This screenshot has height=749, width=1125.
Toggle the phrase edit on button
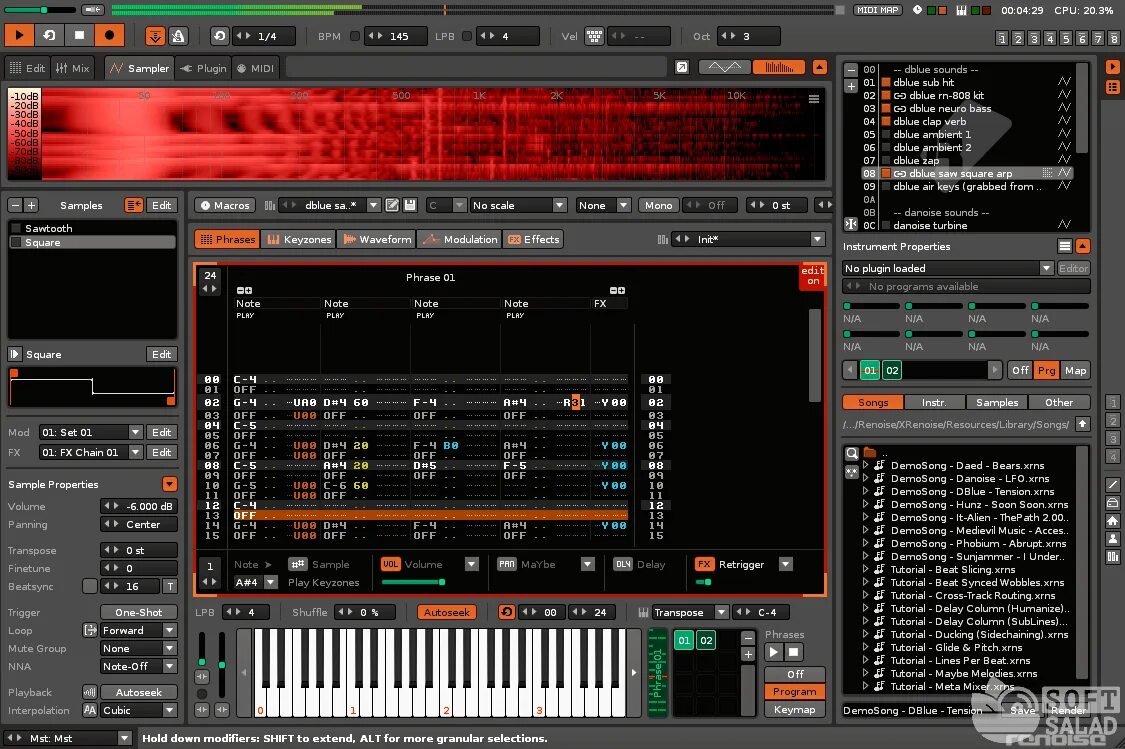tap(812, 276)
